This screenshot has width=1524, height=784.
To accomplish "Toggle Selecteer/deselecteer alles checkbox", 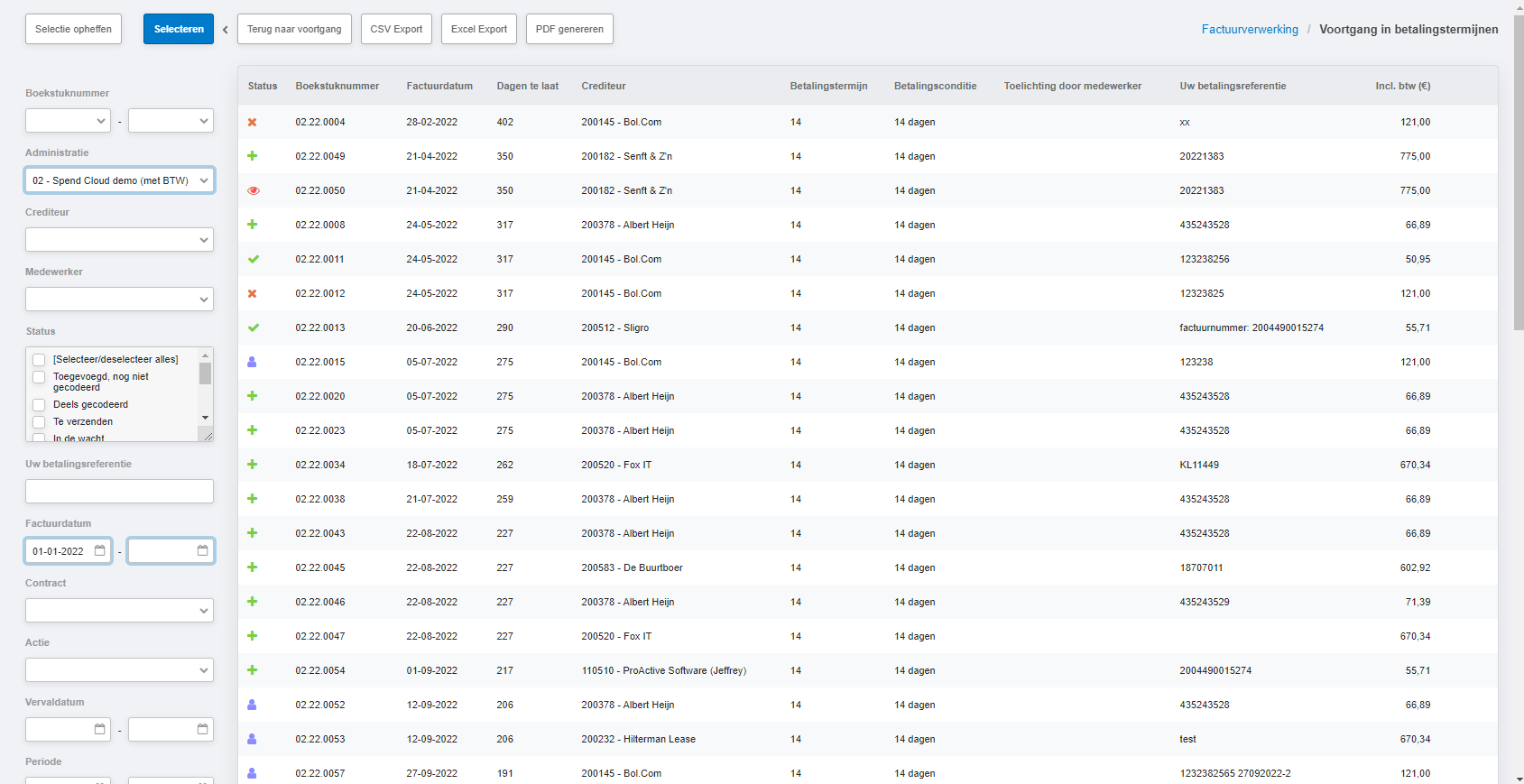I will coord(39,360).
